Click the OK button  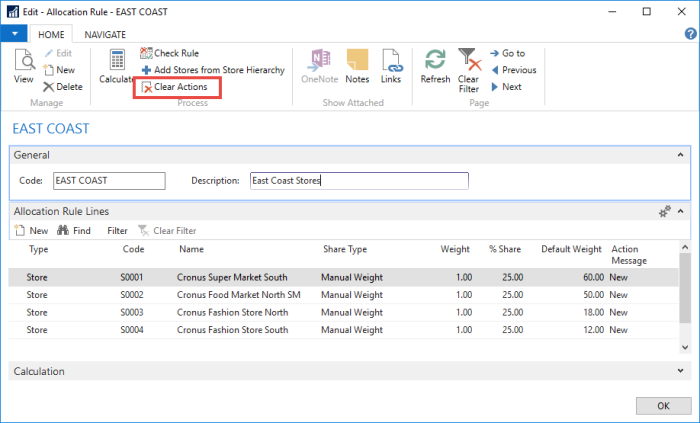tap(662, 405)
